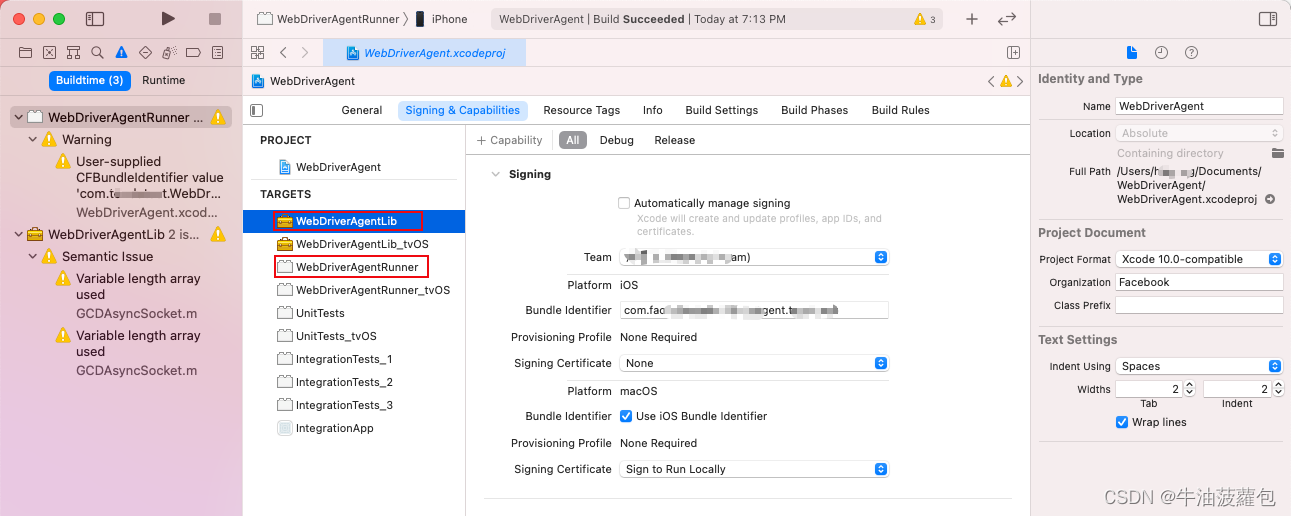Viewport: 1291px width, 516px height.
Task: Show the Project navigator folder icon
Action: 26,52
